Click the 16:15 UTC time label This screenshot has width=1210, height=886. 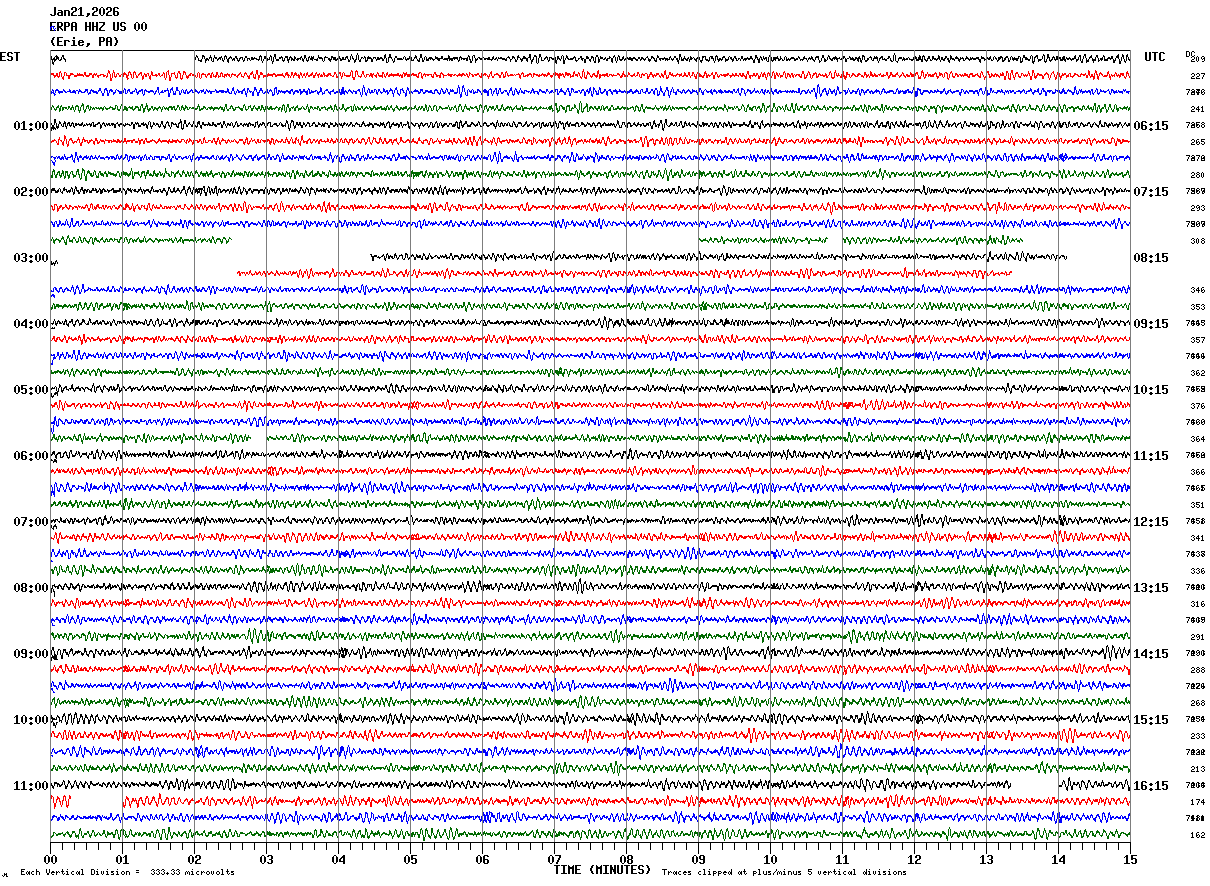click(1151, 786)
